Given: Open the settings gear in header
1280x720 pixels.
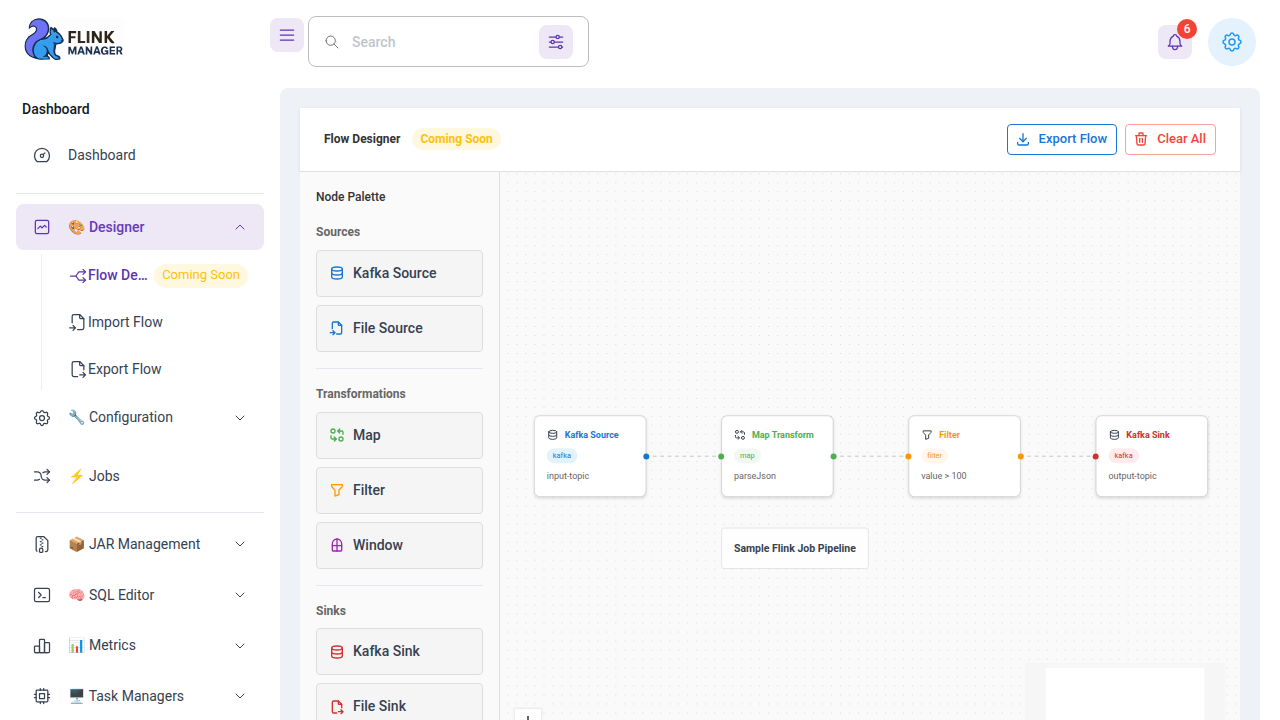Looking at the screenshot, I should (x=1232, y=42).
